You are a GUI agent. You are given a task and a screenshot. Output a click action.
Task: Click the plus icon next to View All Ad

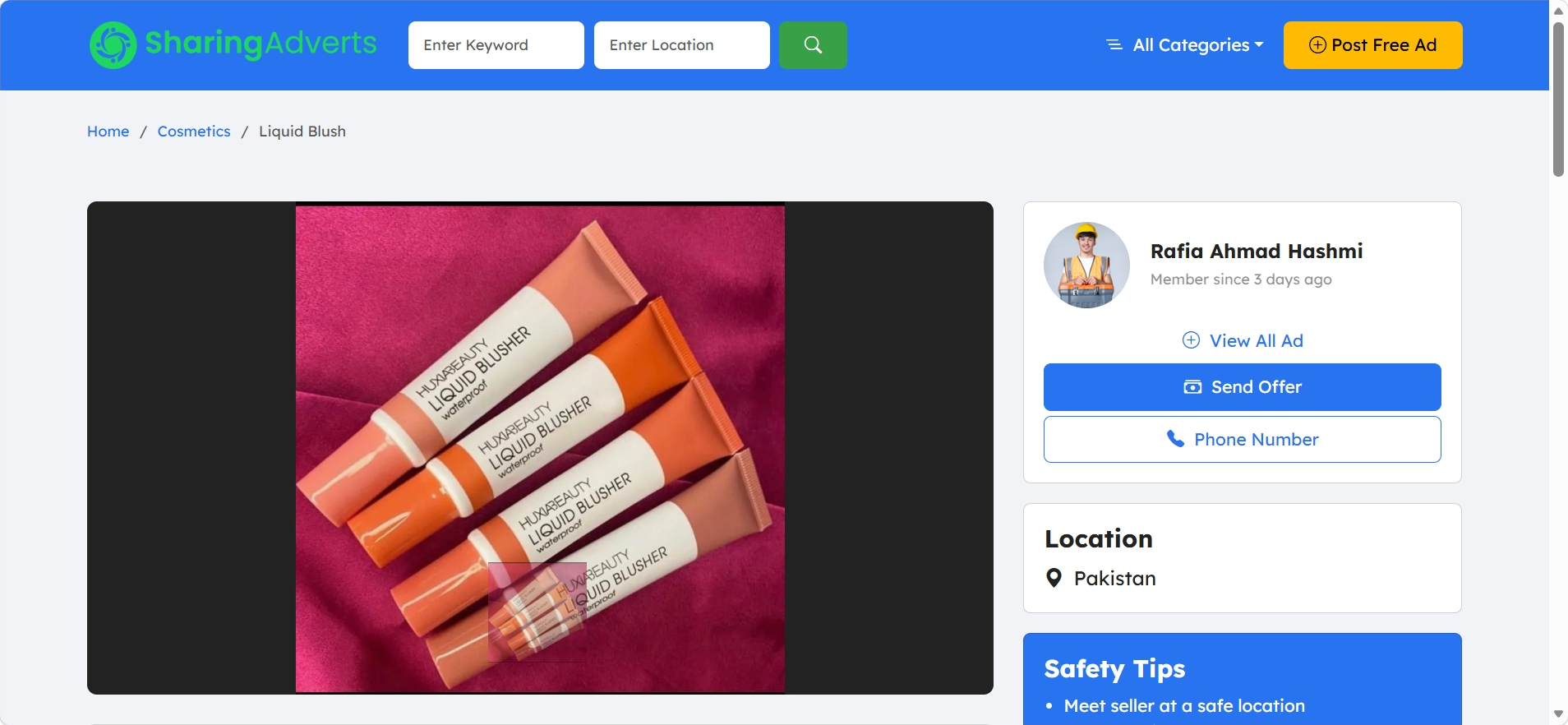pyautogui.click(x=1191, y=340)
